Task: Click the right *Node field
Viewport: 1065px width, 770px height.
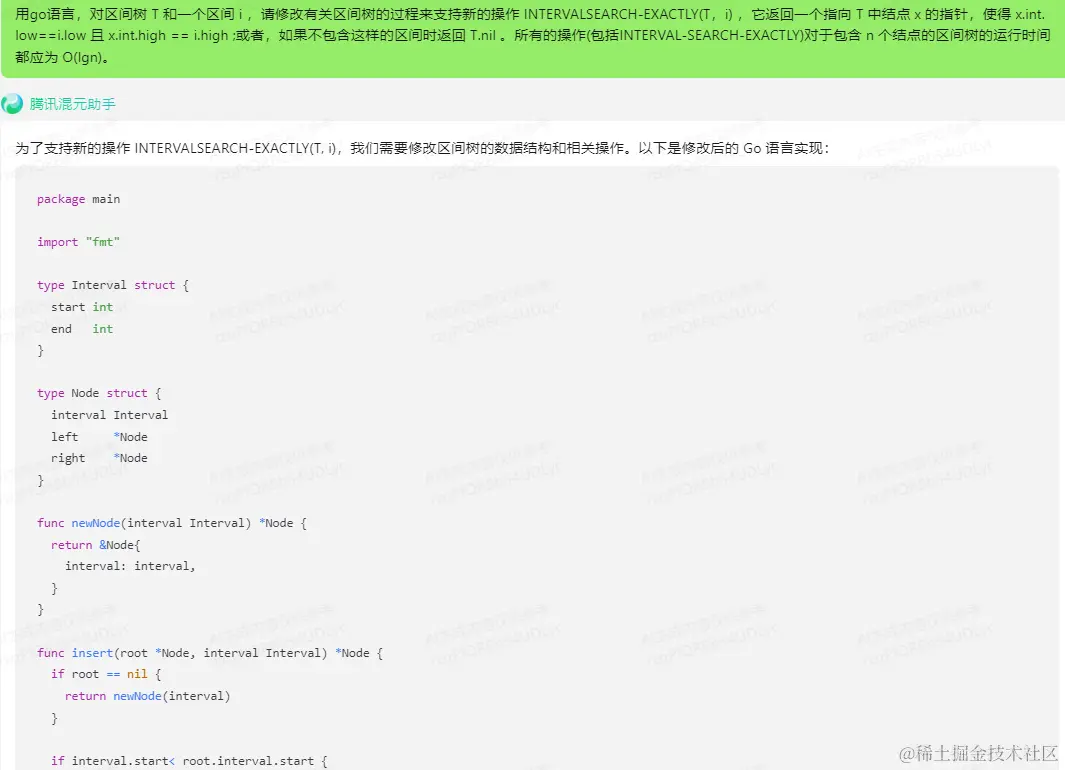Action: click(100, 457)
